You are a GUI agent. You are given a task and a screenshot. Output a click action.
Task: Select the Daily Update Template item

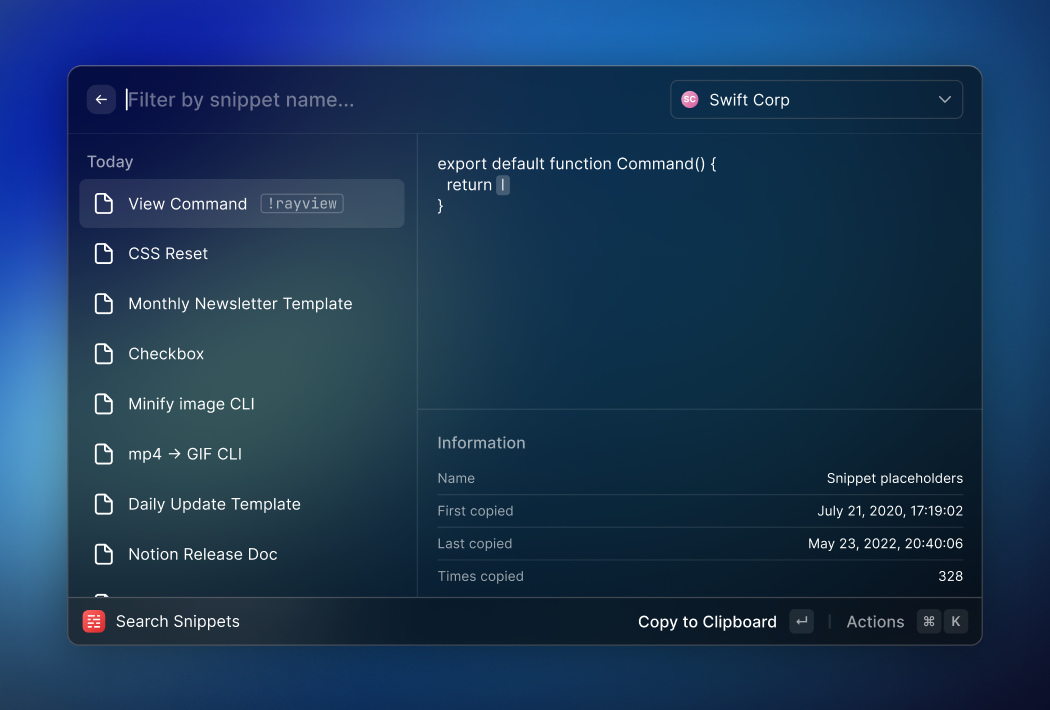tap(214, 504)
